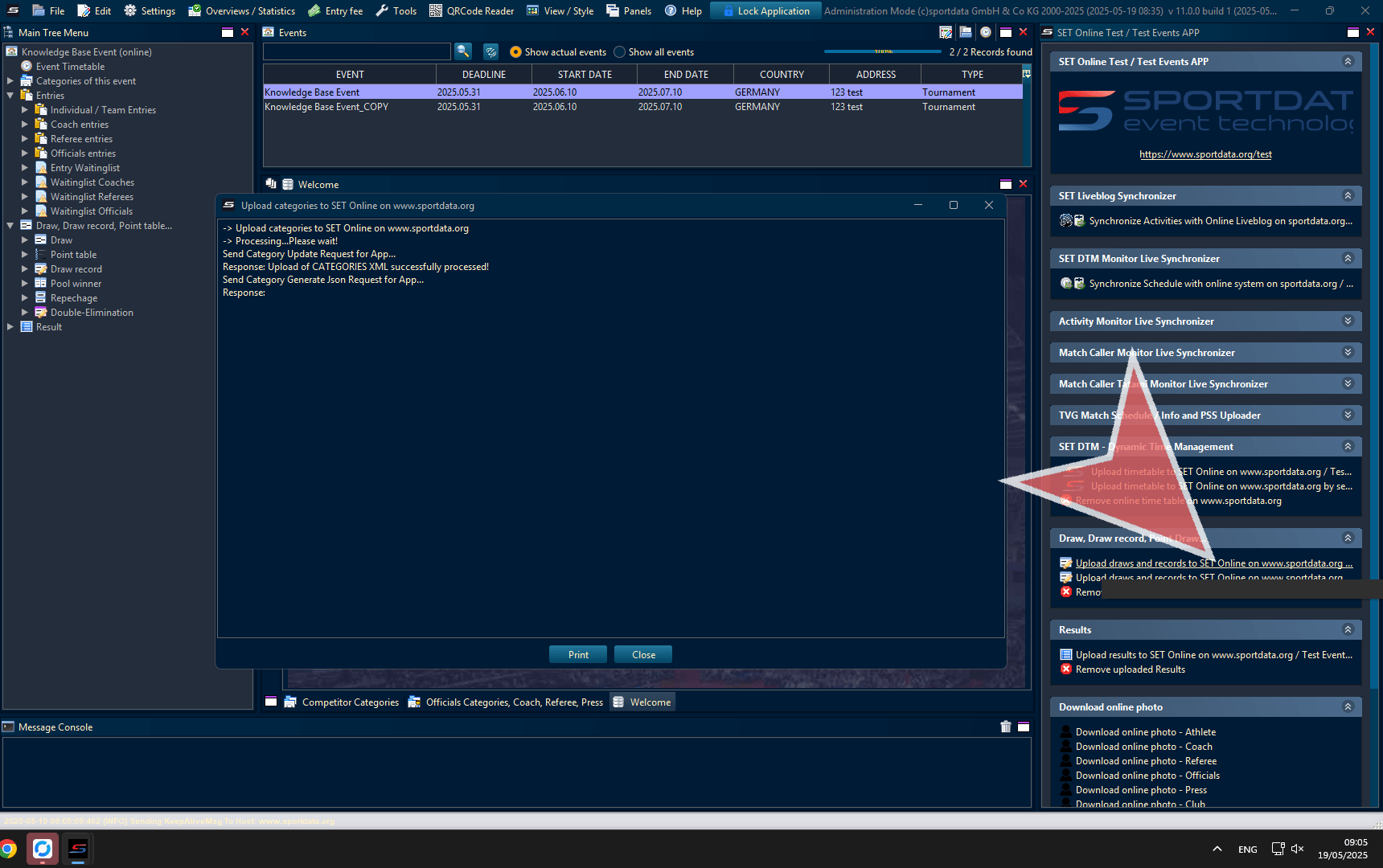Expand Activity Monitor Live Synchronizer section

tap(1348, 321)
